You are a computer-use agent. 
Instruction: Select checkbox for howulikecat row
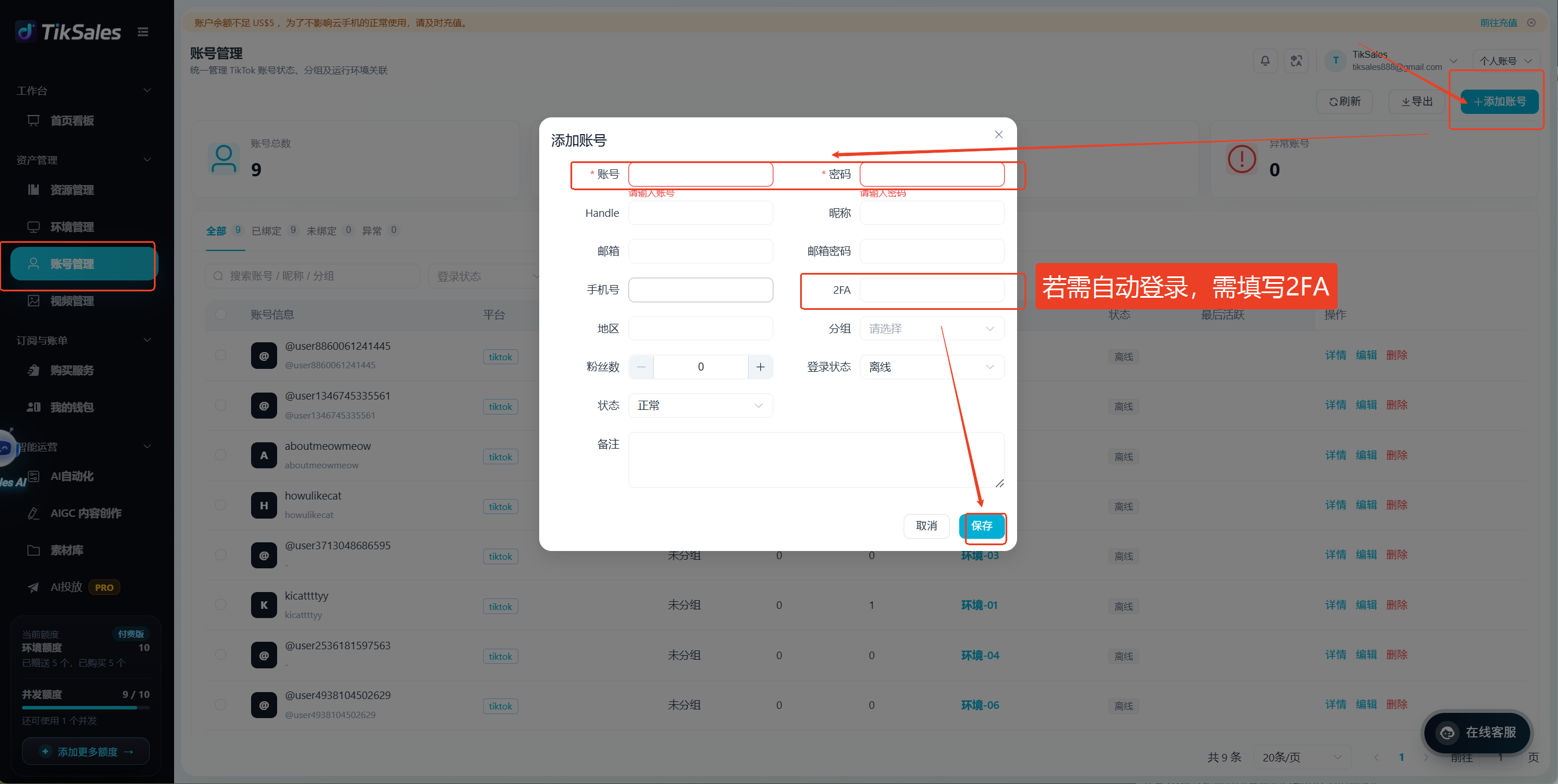(221, 505)
